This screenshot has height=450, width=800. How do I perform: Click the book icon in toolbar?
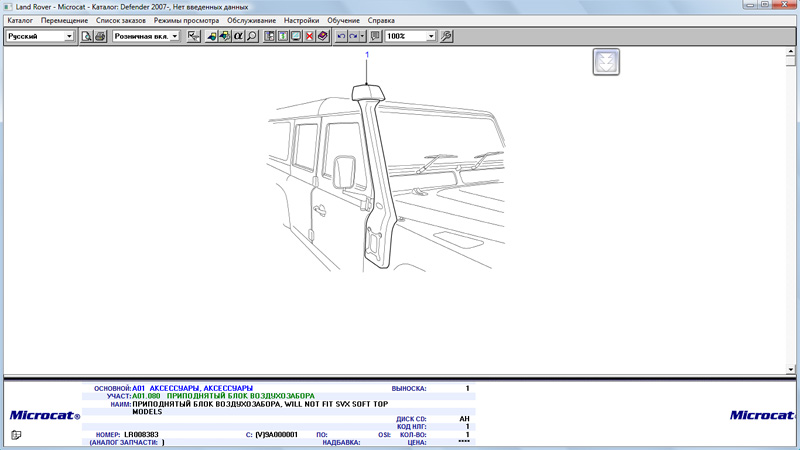coord(322,36)
